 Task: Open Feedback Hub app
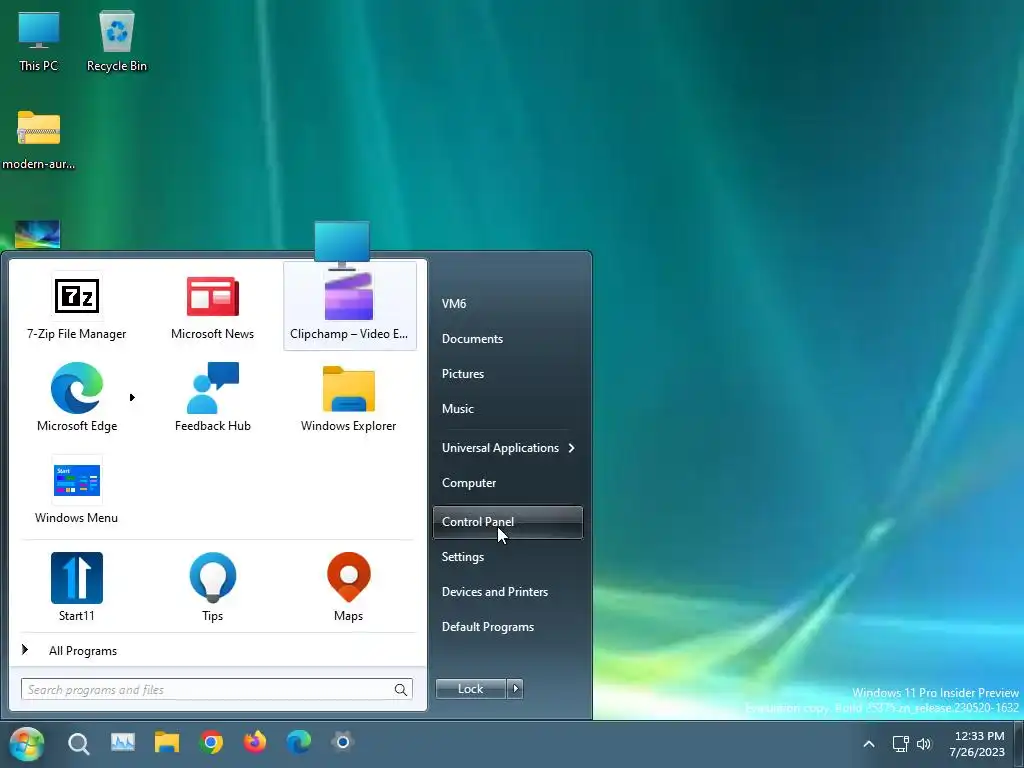pyautogui.click(x=212, y=397)
